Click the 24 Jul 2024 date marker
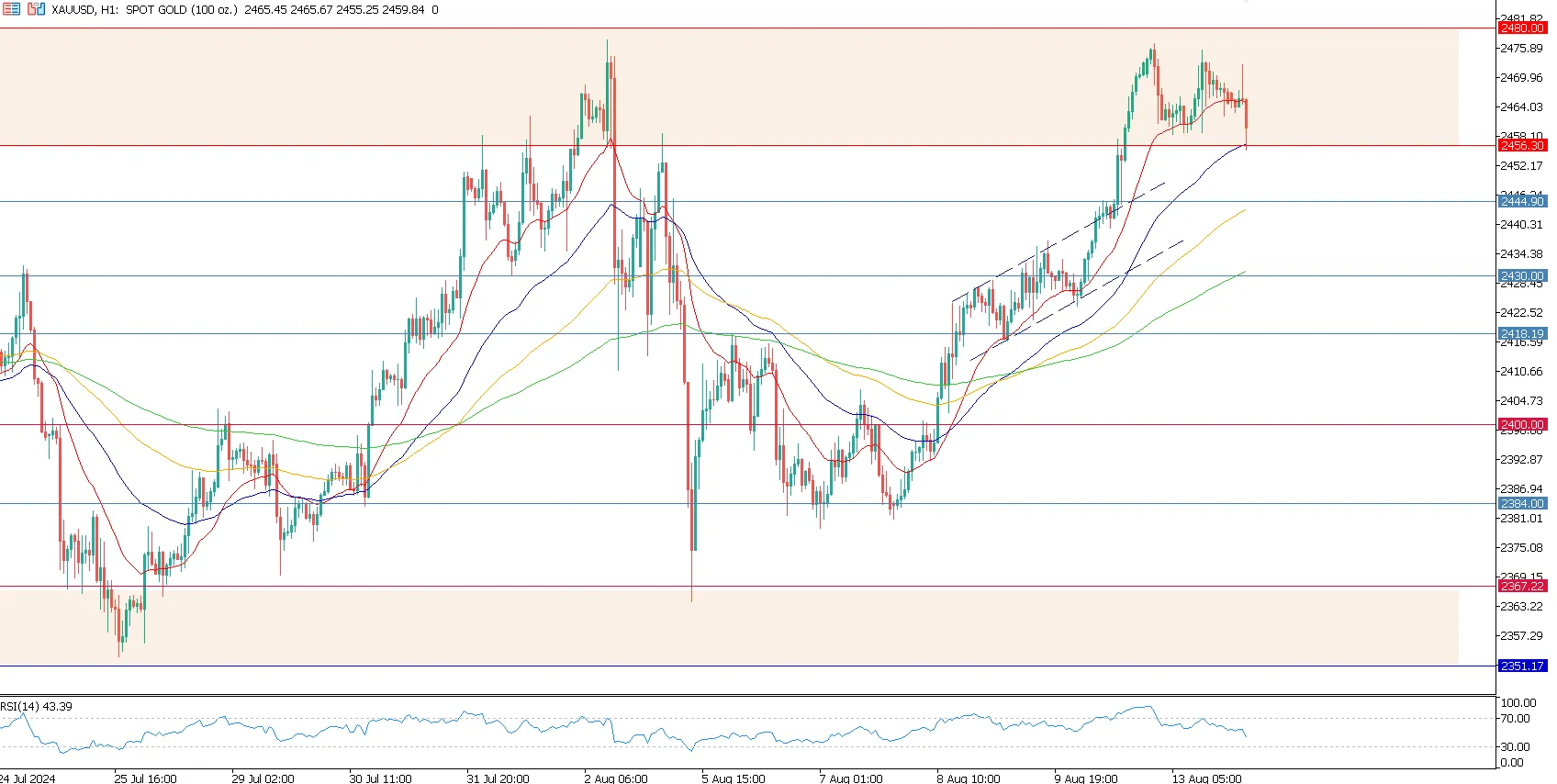 coord(28,778)
